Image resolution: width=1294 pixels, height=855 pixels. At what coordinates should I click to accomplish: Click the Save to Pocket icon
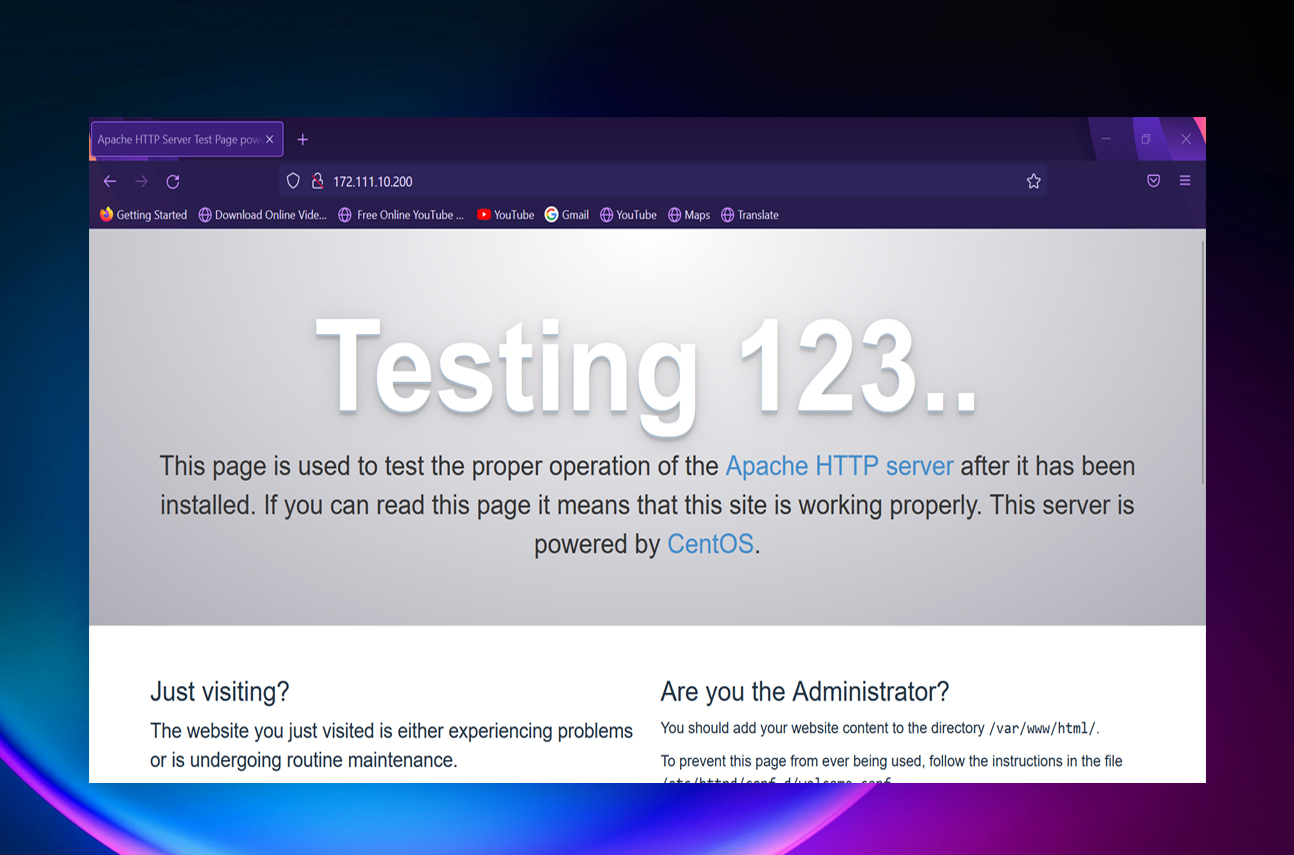click(x=1153, y=181)
